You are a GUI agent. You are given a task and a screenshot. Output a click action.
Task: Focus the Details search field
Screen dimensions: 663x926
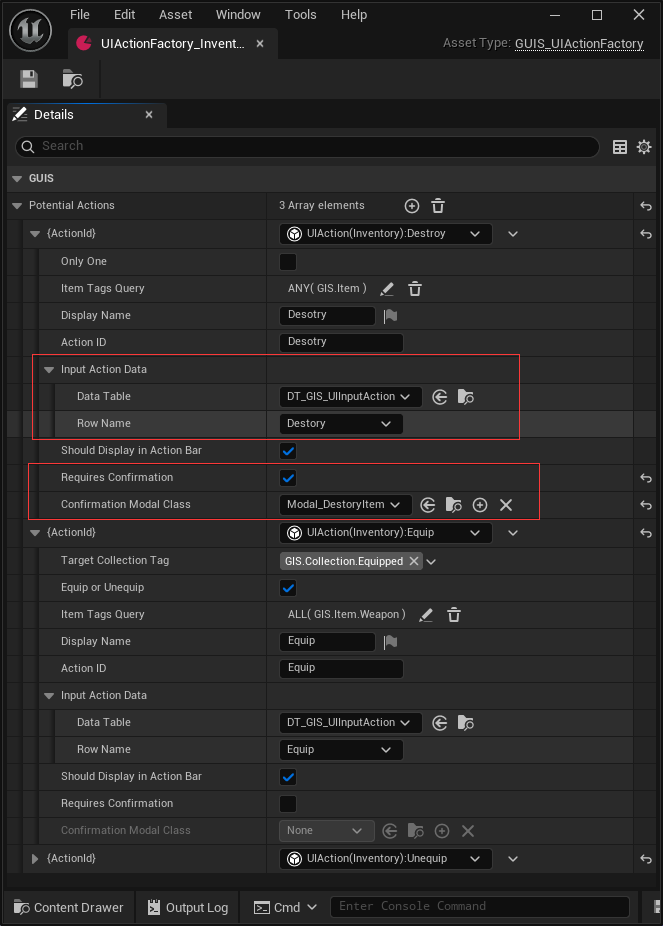tap(307, 146)
